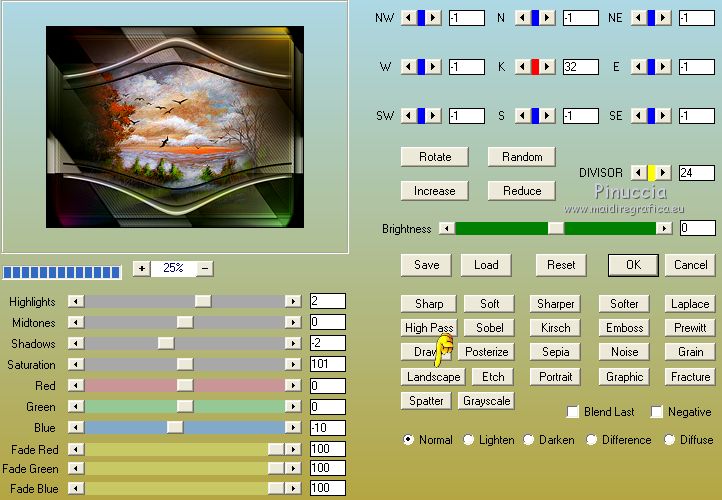The image size is (722, 500).
Task: Apply the Sharp preset
Action: tap(429, 304)
